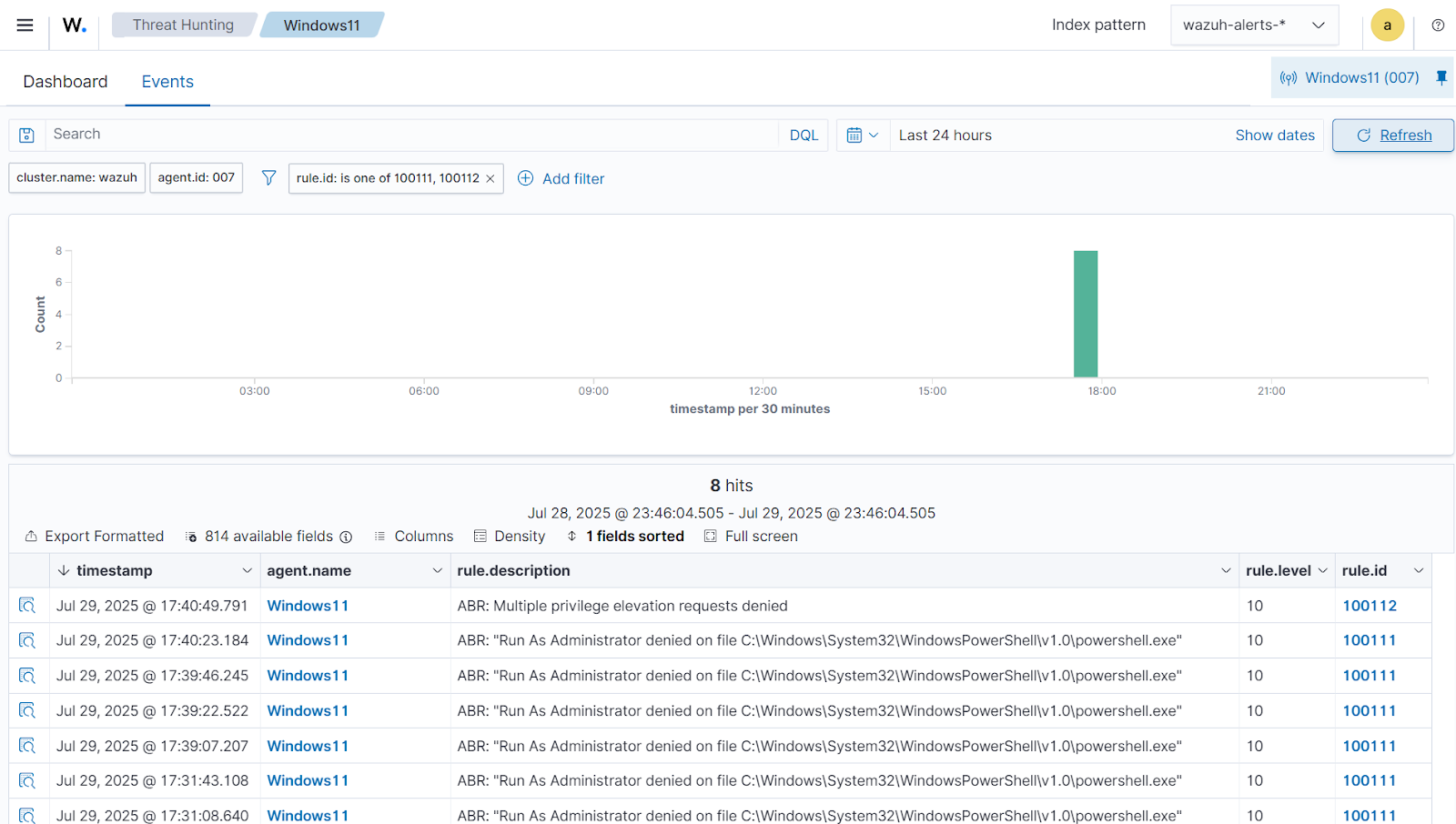Inspect the first event row details
The image size is (1456, 824).
point(27,606)
